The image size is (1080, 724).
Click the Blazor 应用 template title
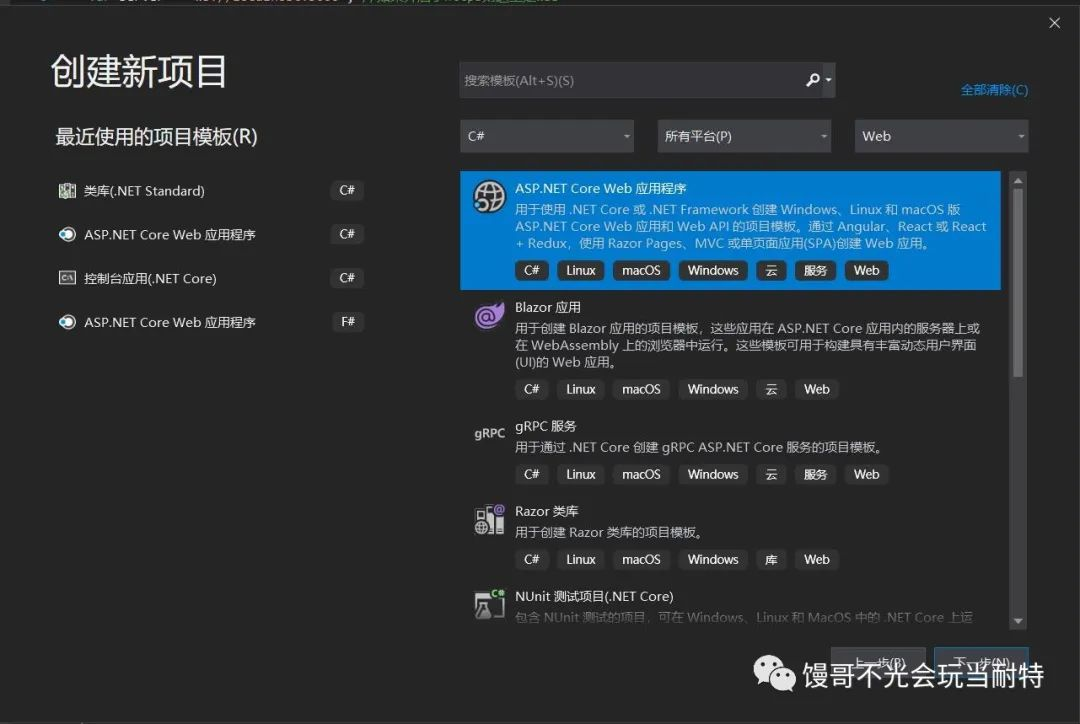[x=548, y=307]
